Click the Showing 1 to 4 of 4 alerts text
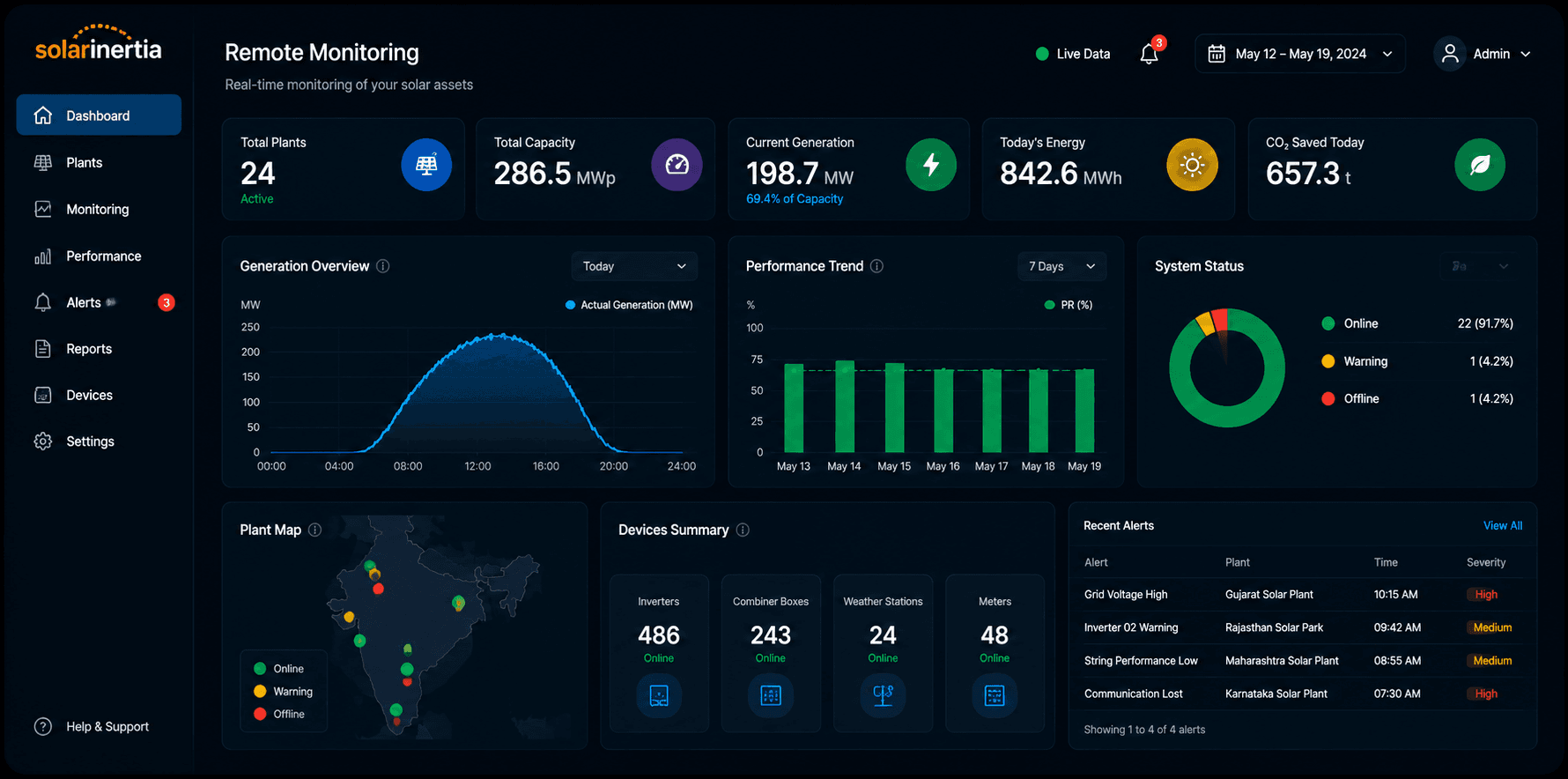 [1144, 729]
